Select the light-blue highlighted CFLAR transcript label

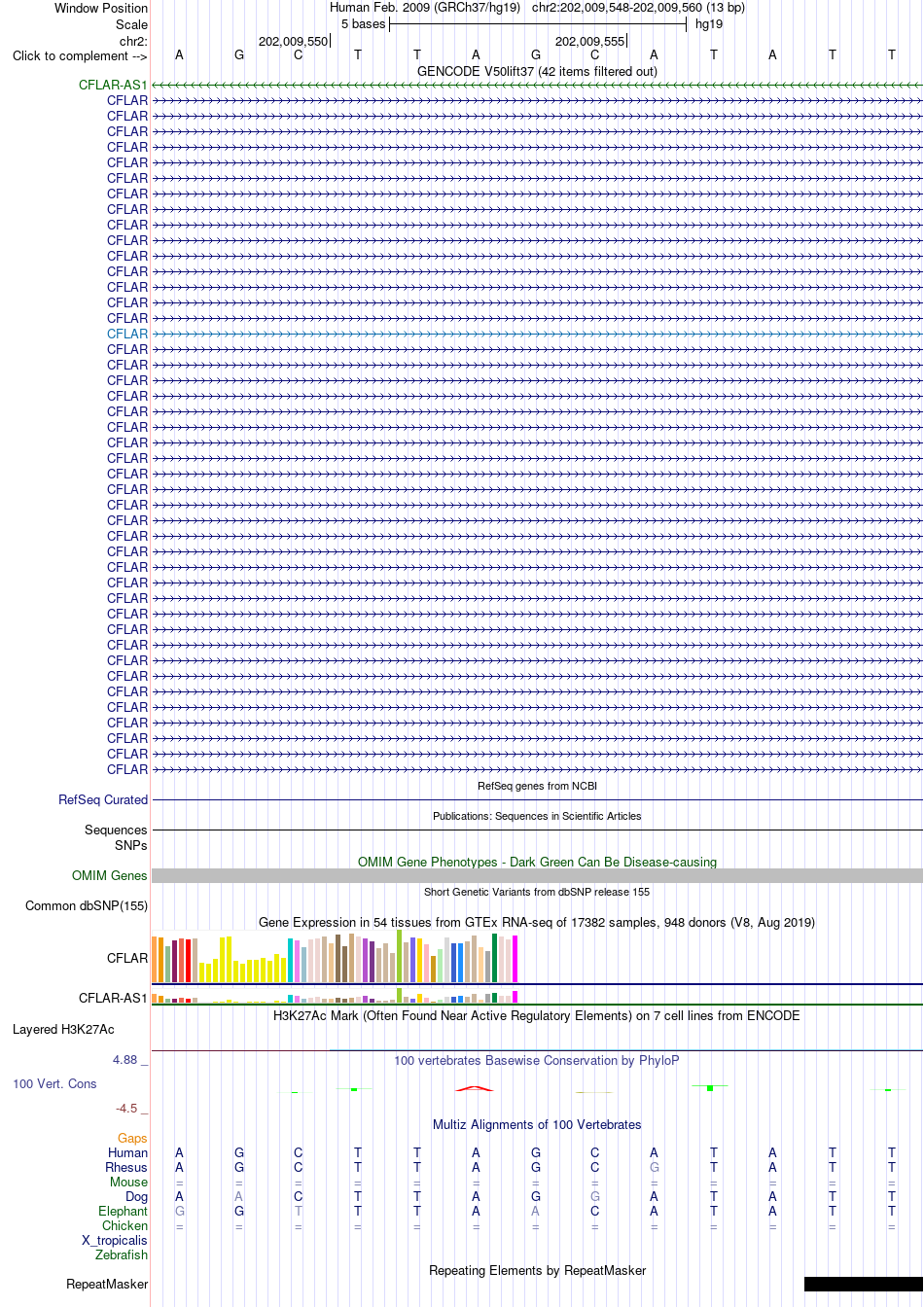[127, 334]
